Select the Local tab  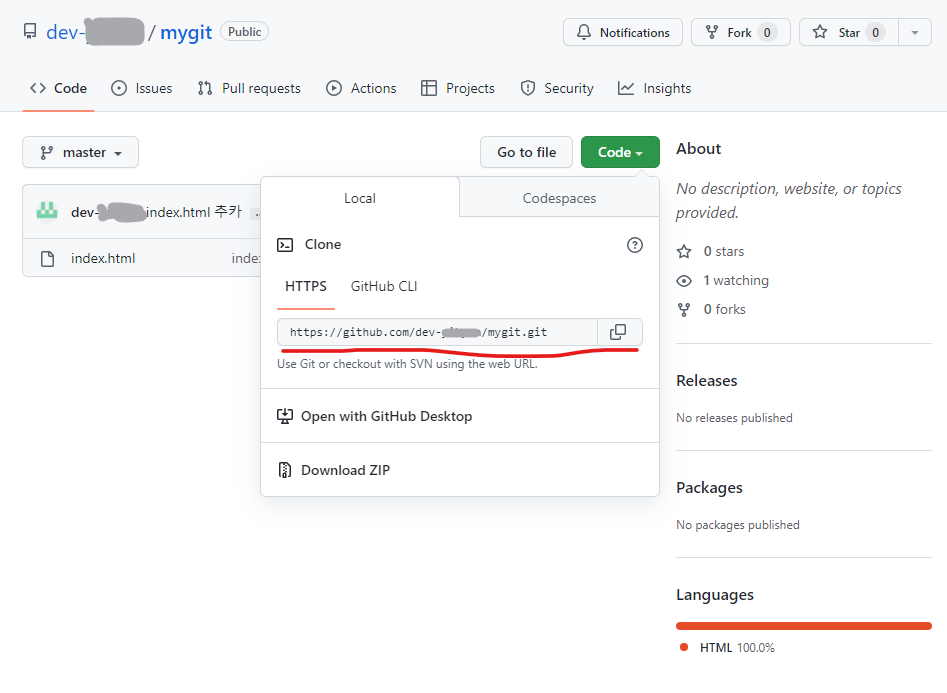(360, 198)
